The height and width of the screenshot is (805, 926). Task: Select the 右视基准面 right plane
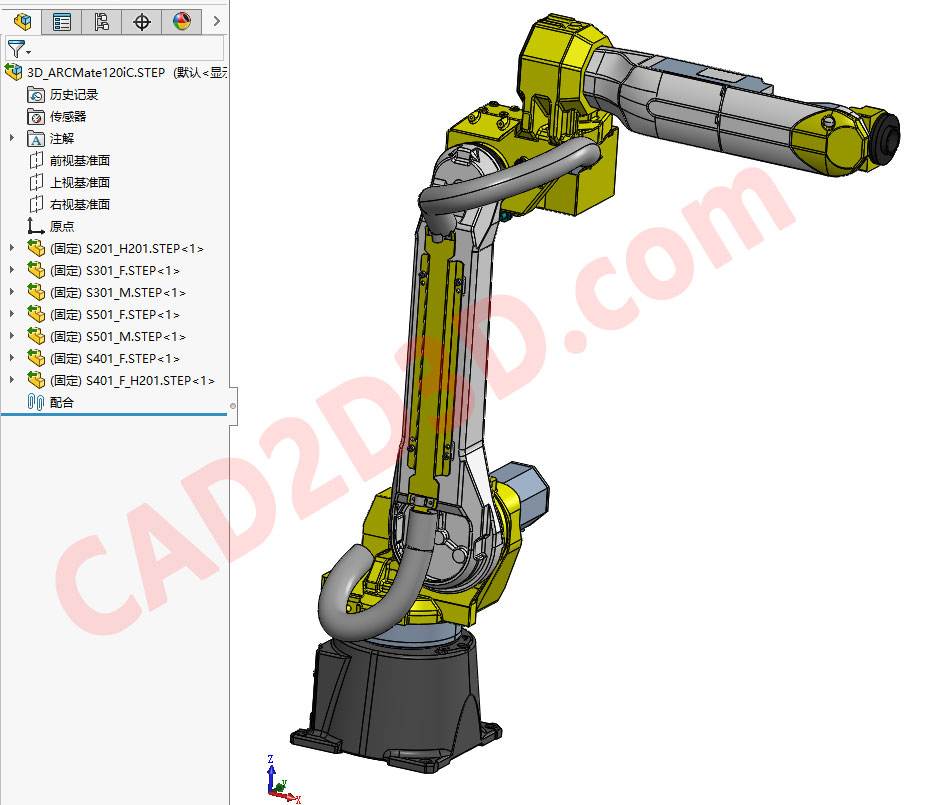pos(78,204)
